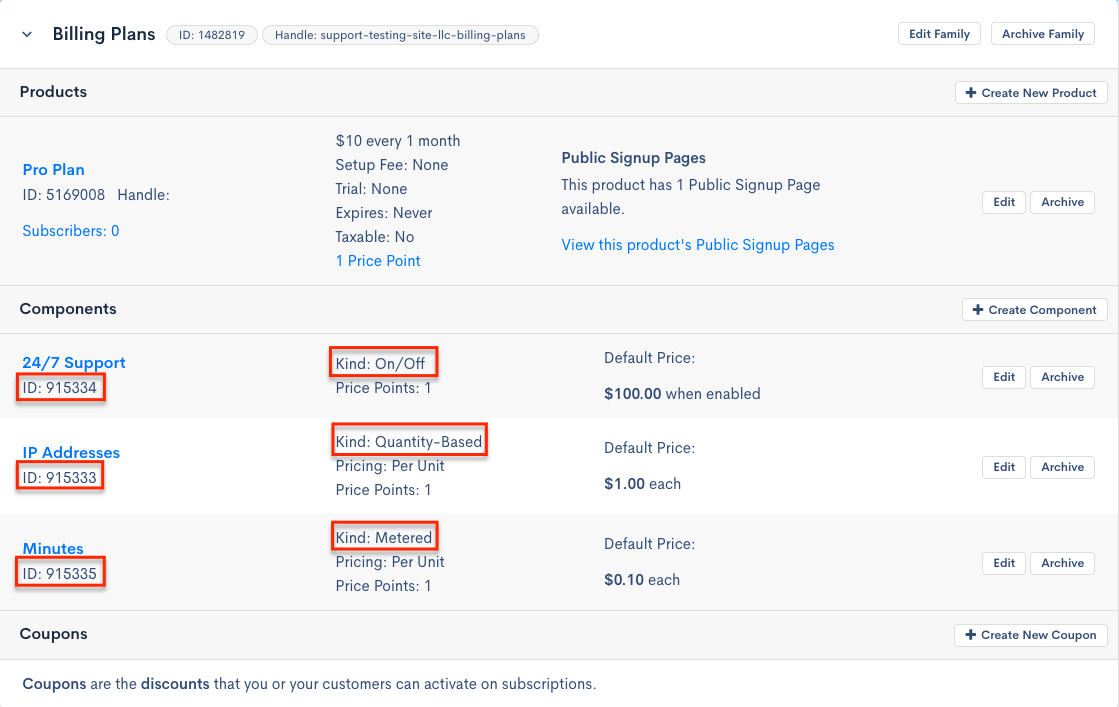The image size is (1119, 707).
Task: Open the 24/7 Support component link
Action: [74, 363]
